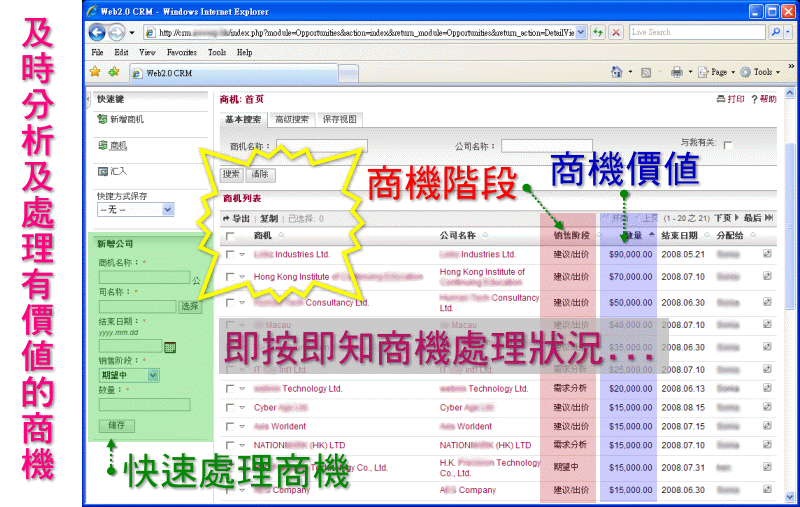Viewport: 800px width, 507px height.
Task: Check the Hong Kong Institute row checkbox
Action: tap(230, 276)
